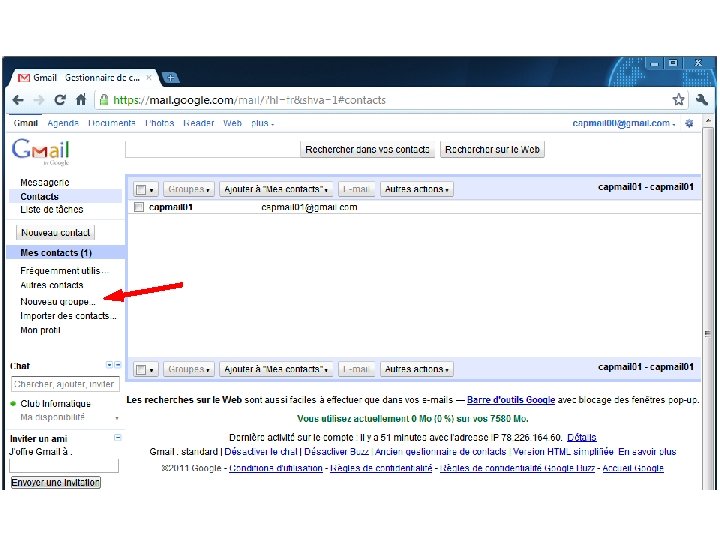Open top Autres actions dropdown
This screenshot has height=540, width=720.
[x=416, y=189]
